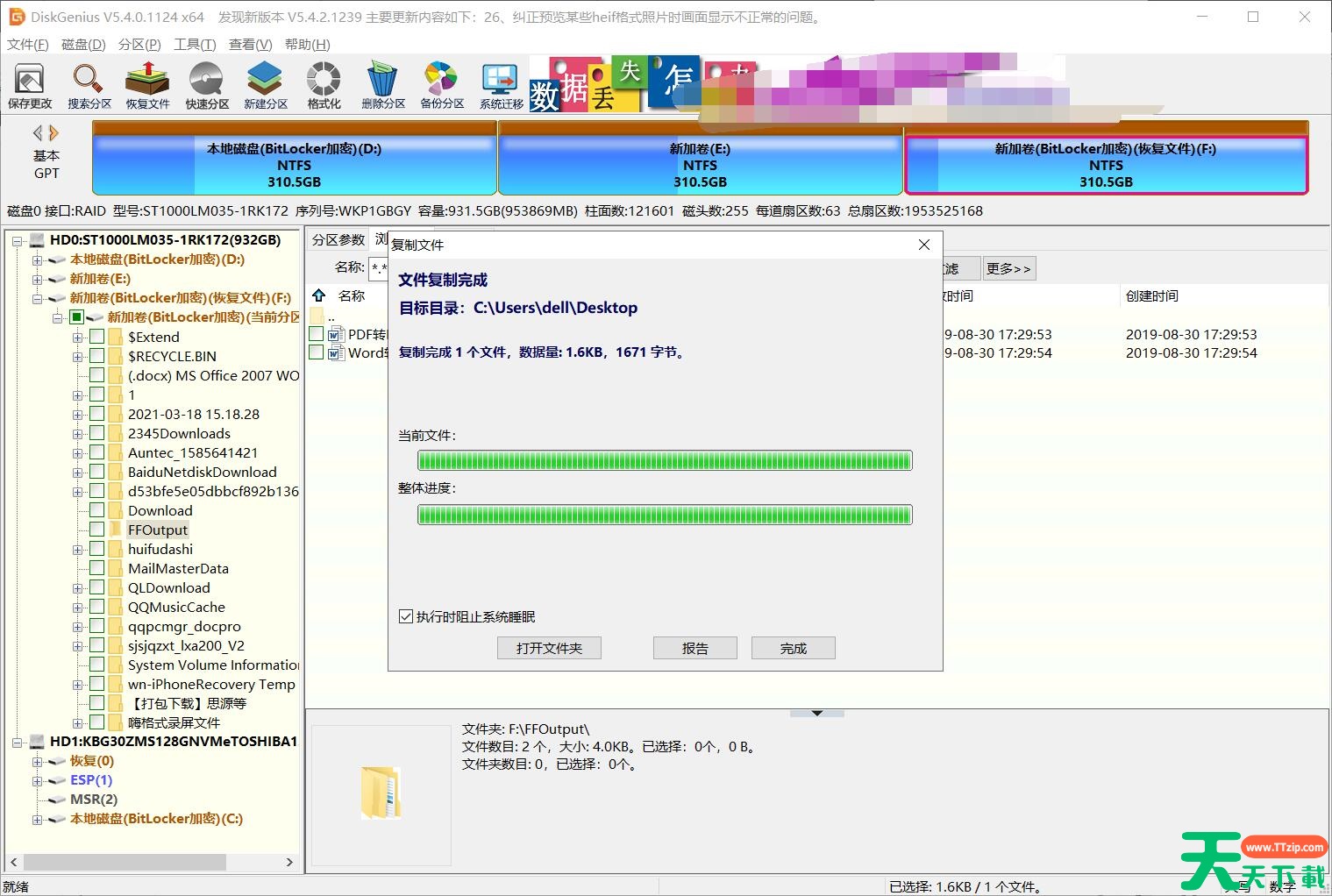Collapse the 新加卷(BitLocker加密)(恢复文件)(F:) node
This screenshot has height=896, width=1332.
(x=37, y=298)
